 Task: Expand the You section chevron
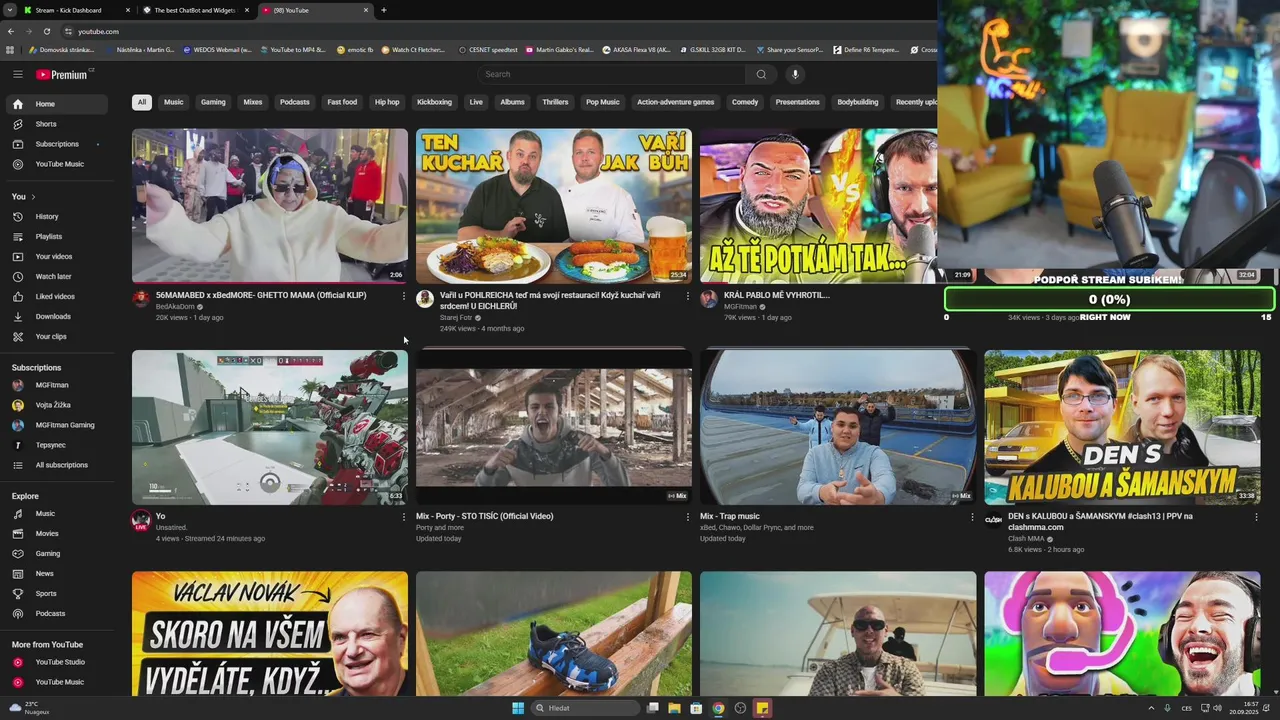tap(33, 197)
